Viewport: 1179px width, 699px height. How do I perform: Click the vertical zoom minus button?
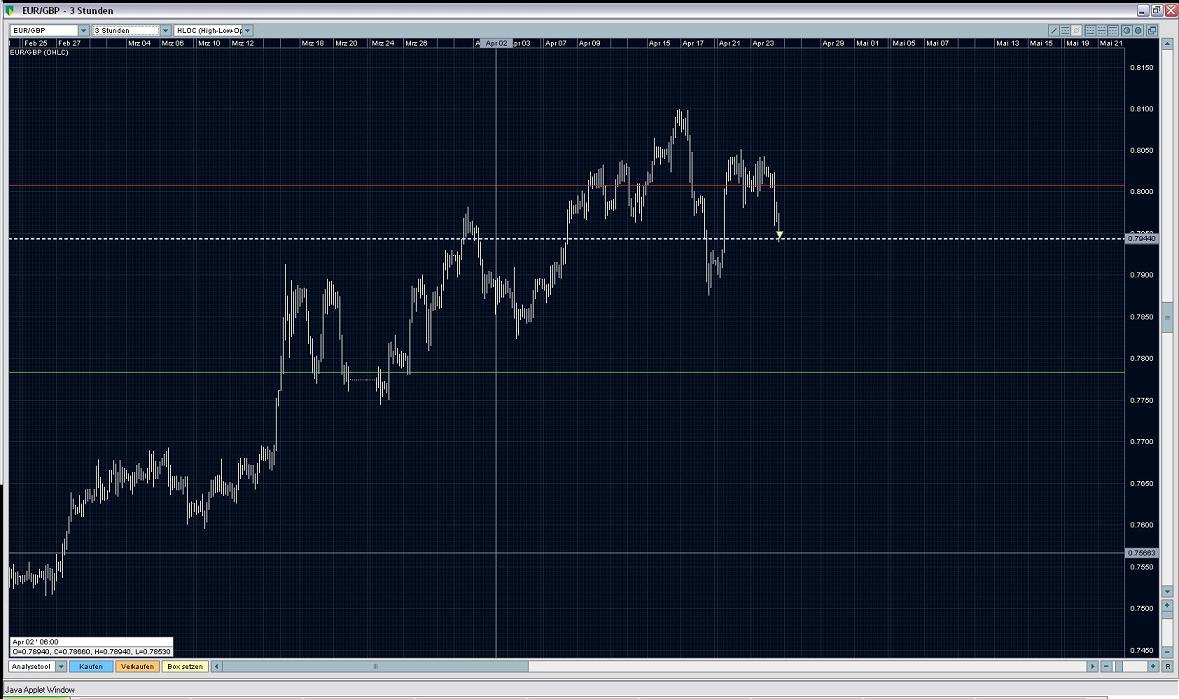tap(1167, 652)
